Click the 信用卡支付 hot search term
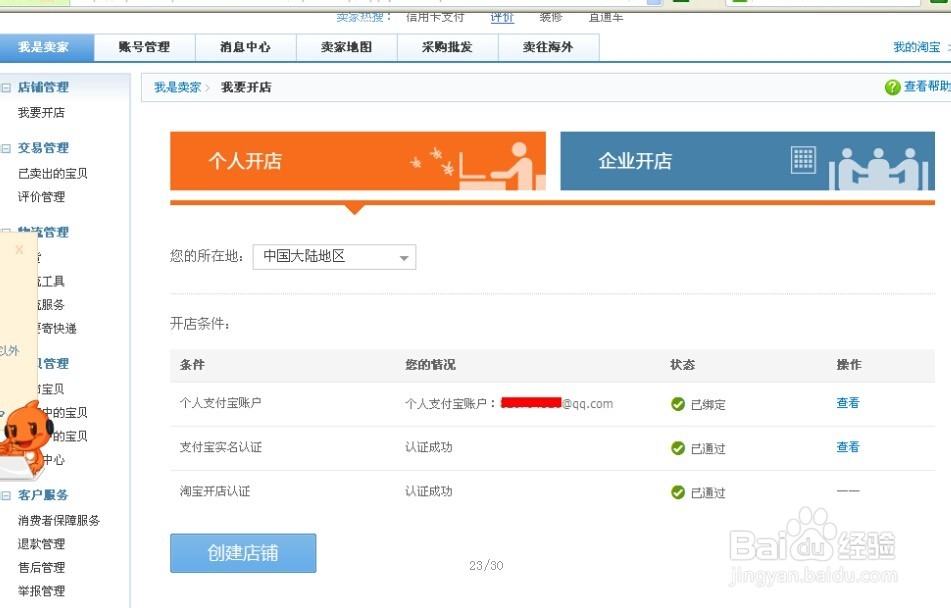 click(x=435, y=17)
